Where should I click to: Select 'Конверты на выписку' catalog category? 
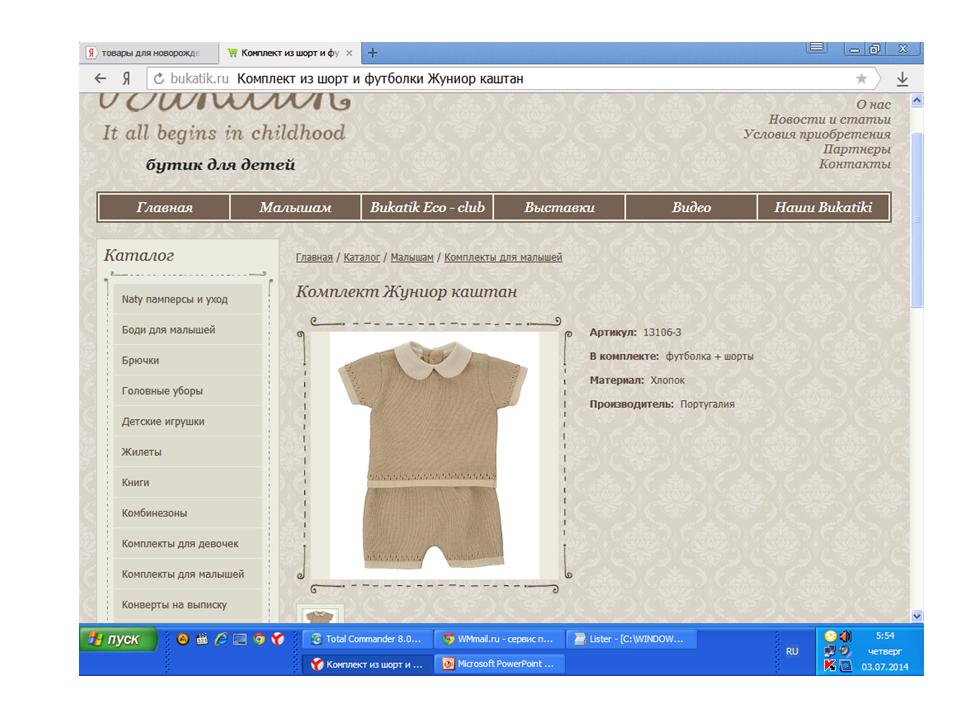pyautogui.click(x=187, y=604)
